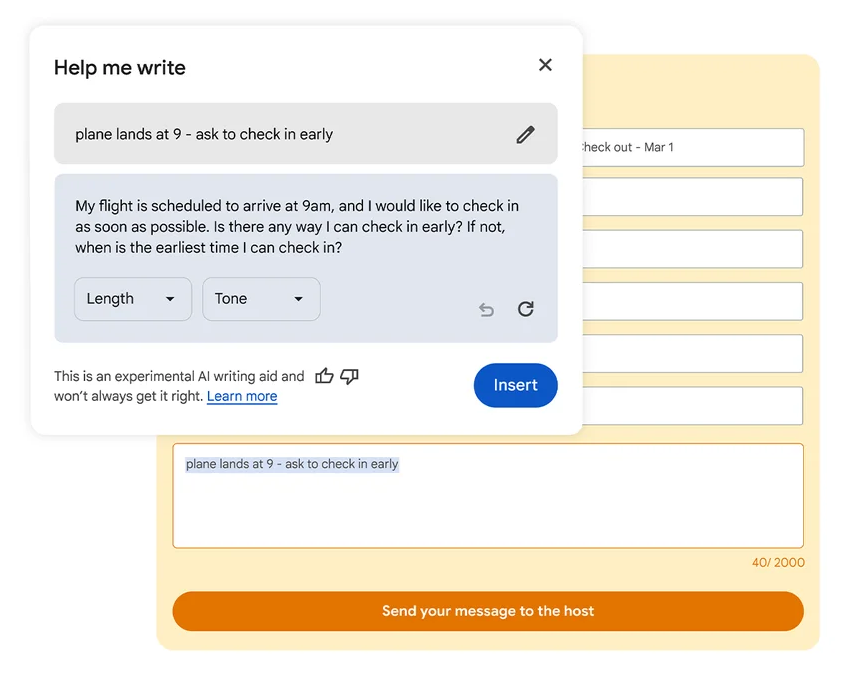Image resolution: width=847 pixels, height=673 pixels.
Task: Click the Tone dropdown arrow
Action: pos(298,299)
